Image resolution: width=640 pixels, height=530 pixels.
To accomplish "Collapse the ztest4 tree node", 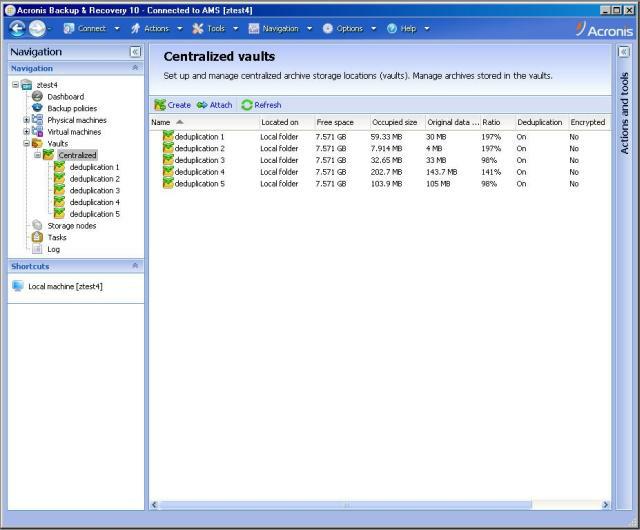I will 15,85.
